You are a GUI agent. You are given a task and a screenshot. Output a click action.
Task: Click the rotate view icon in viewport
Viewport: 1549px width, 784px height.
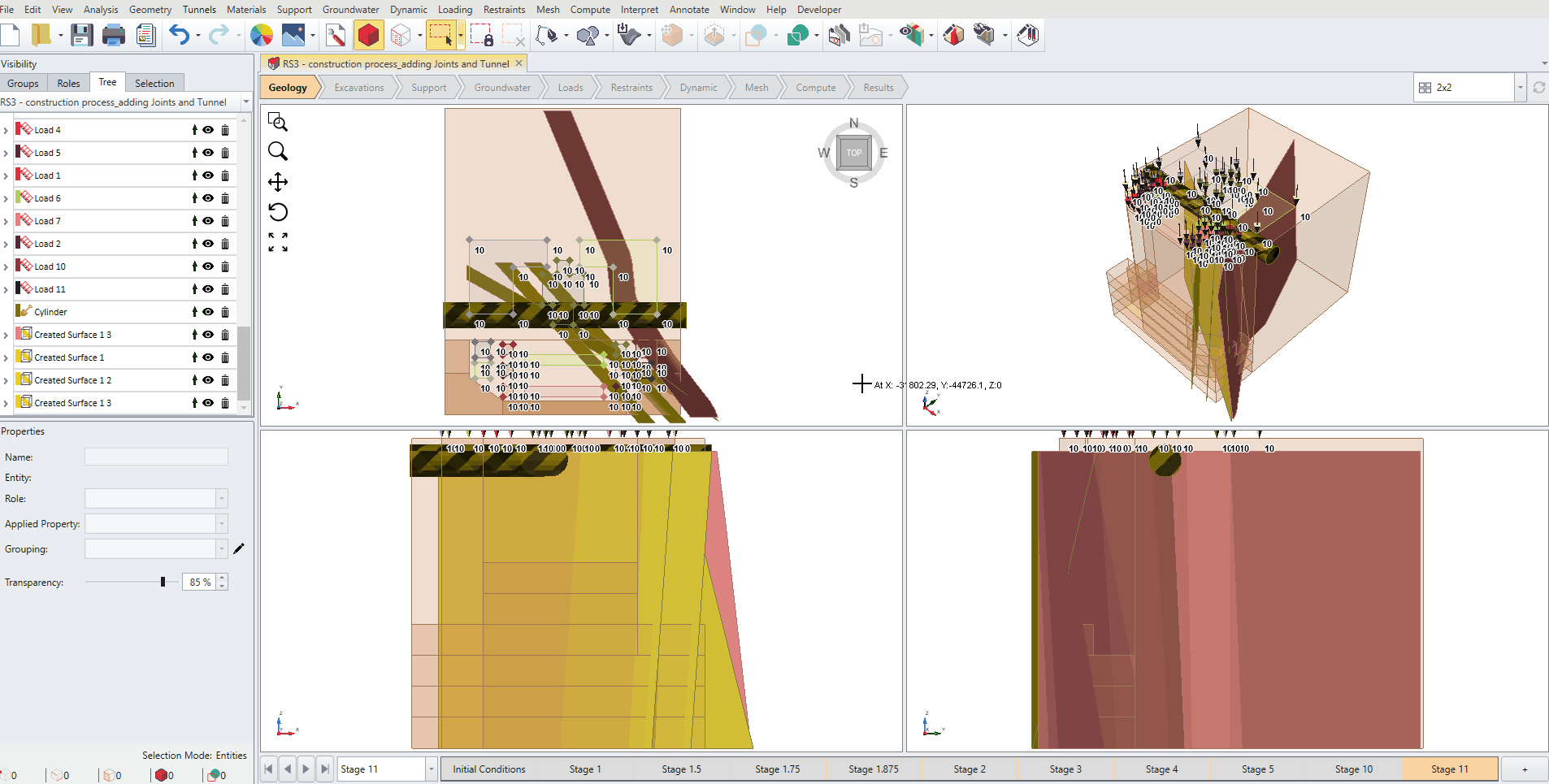click(278, 212)
